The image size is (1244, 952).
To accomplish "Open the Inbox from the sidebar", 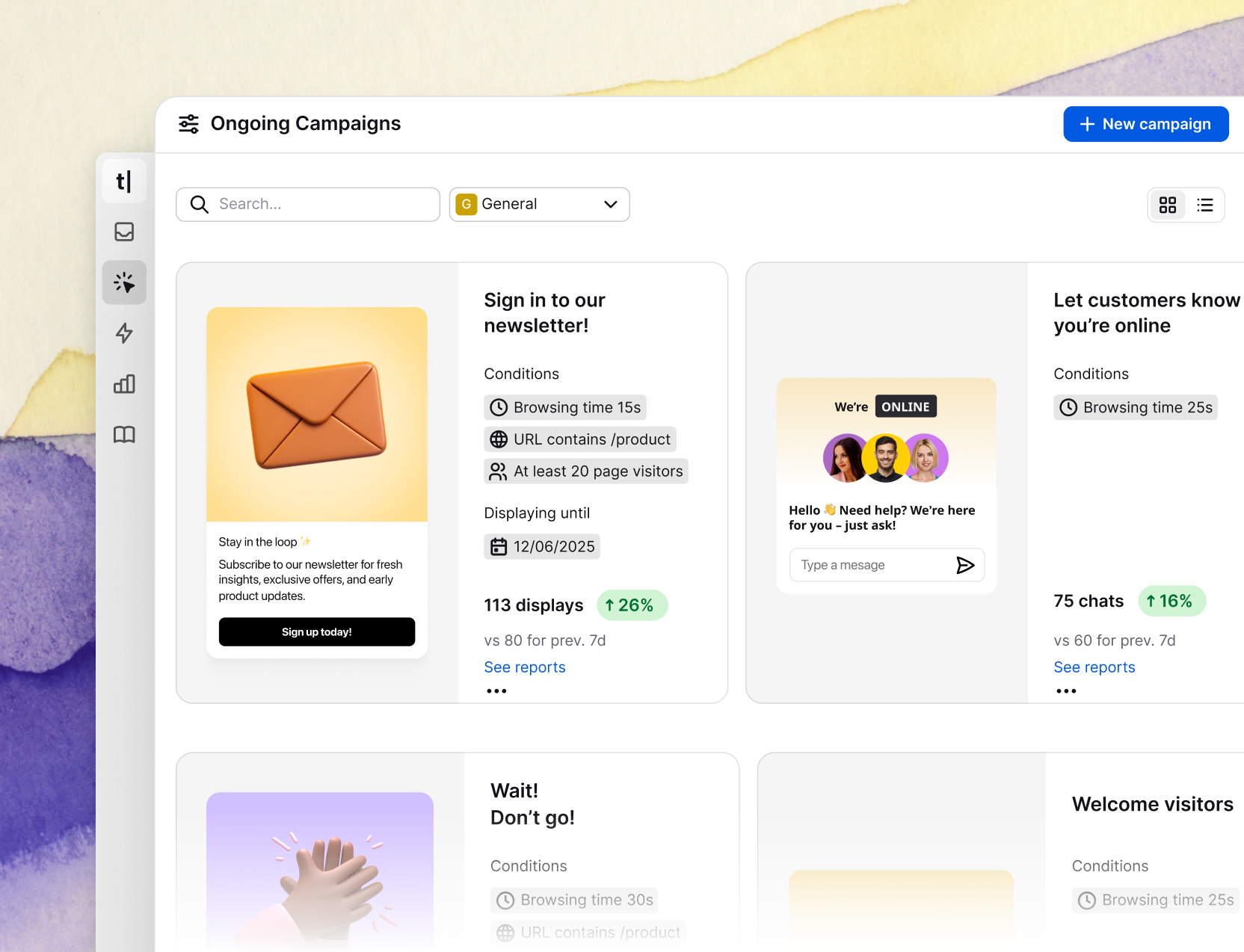I will click(124, 232).
